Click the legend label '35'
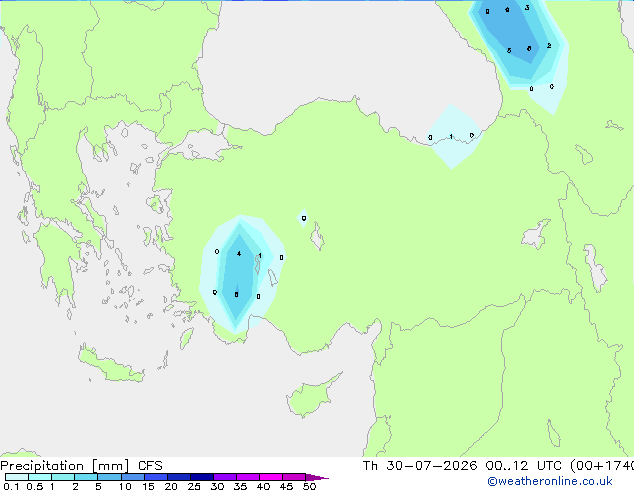Screen dimensions: 634x490 tap(240, 486)
